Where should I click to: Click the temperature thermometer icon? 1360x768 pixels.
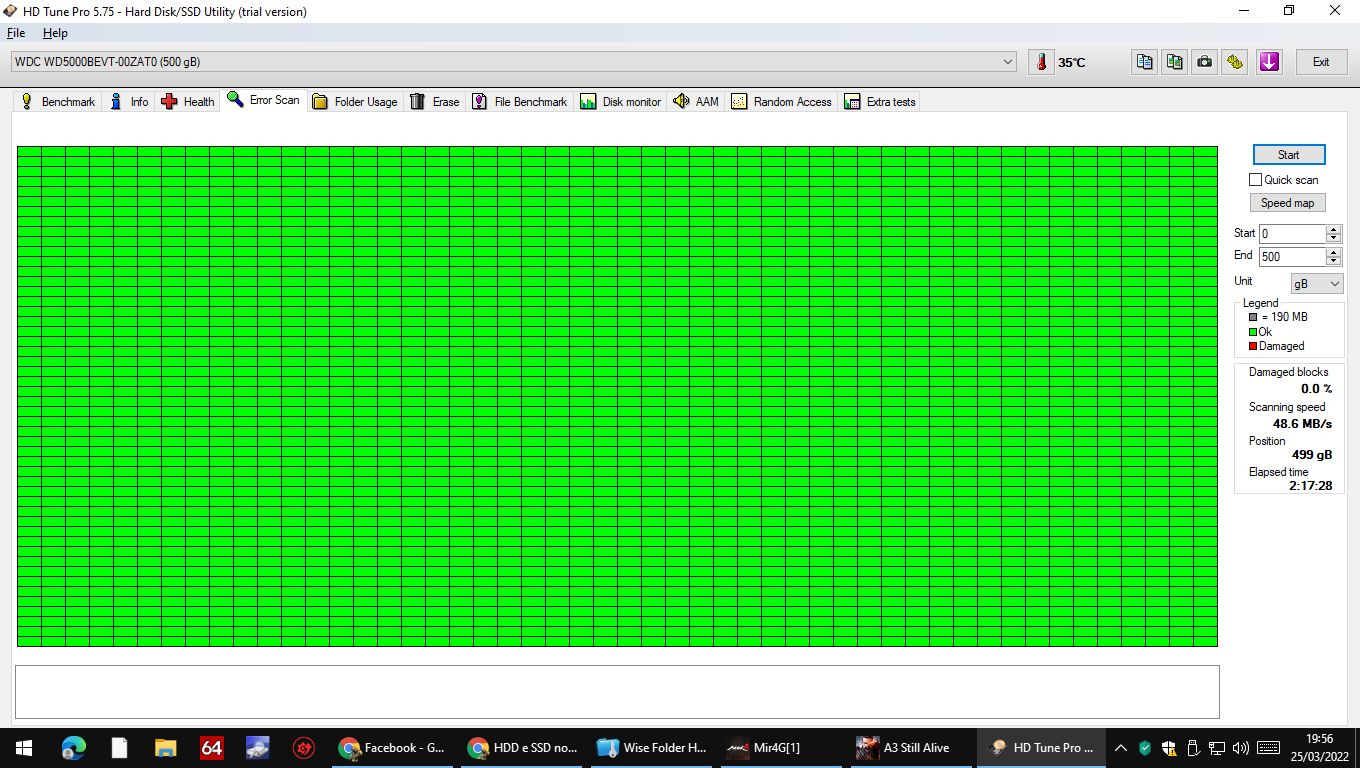[x=1041, y=62]
